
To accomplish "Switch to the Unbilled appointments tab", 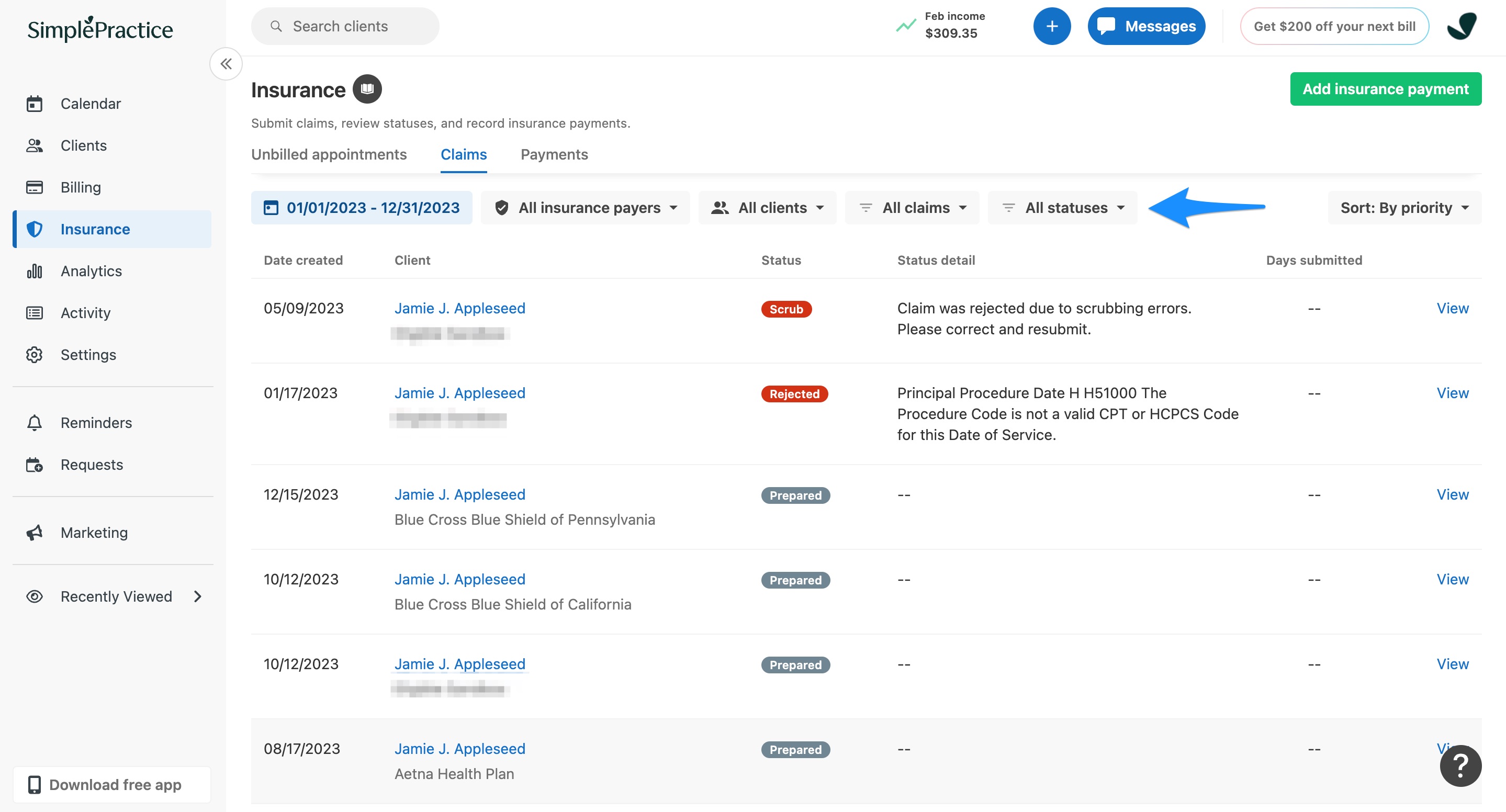I will point(329,154).
